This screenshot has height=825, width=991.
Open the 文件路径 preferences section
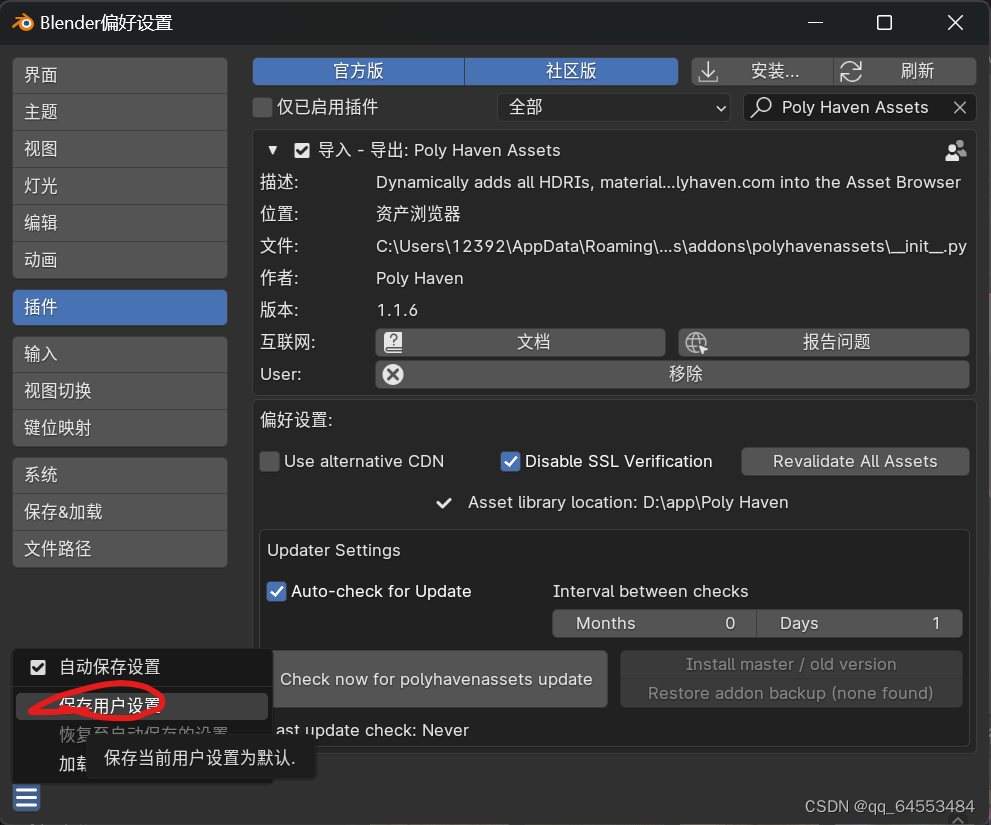point(120,549)
